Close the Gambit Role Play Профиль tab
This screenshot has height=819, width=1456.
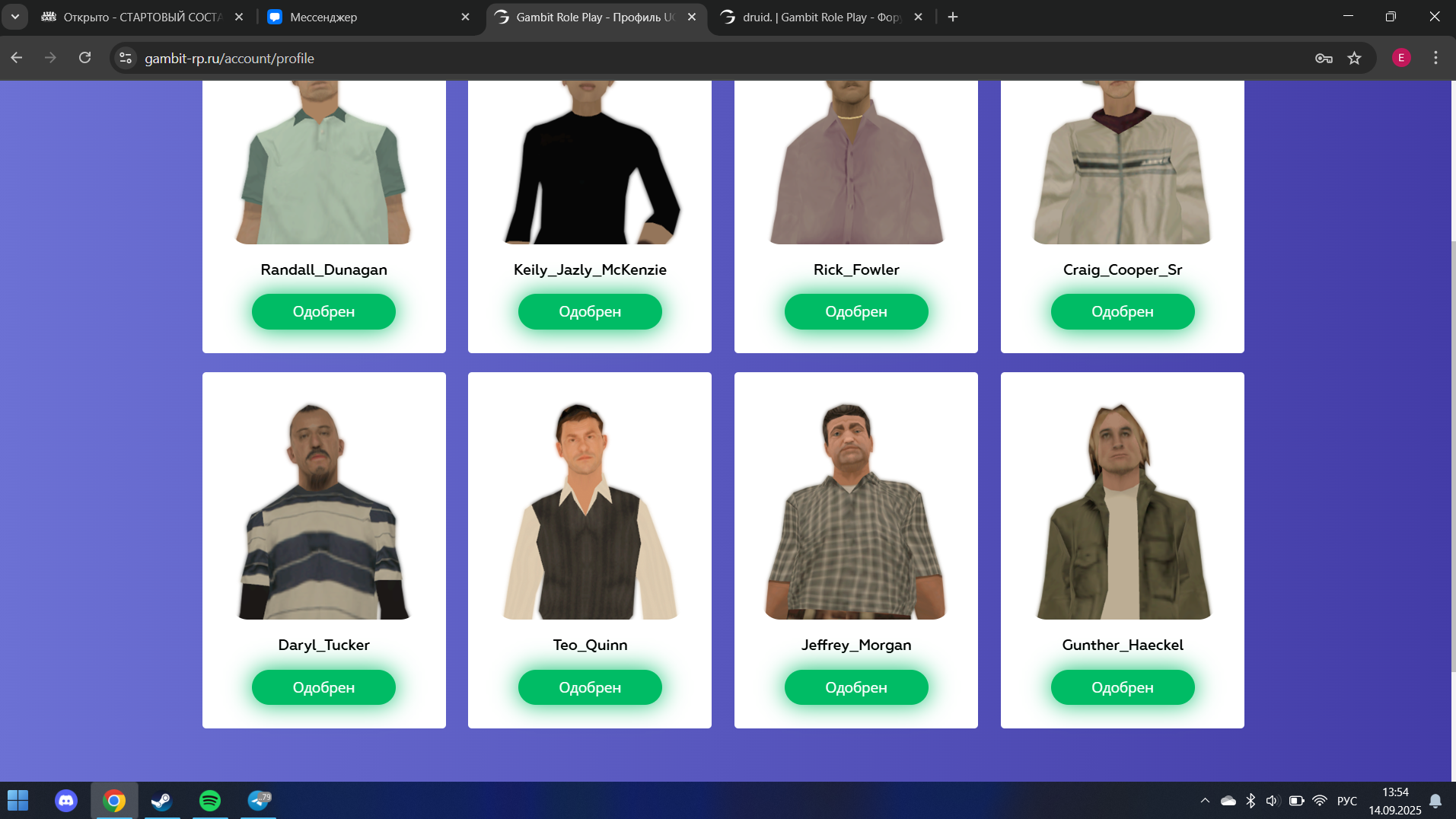(692, 17)
